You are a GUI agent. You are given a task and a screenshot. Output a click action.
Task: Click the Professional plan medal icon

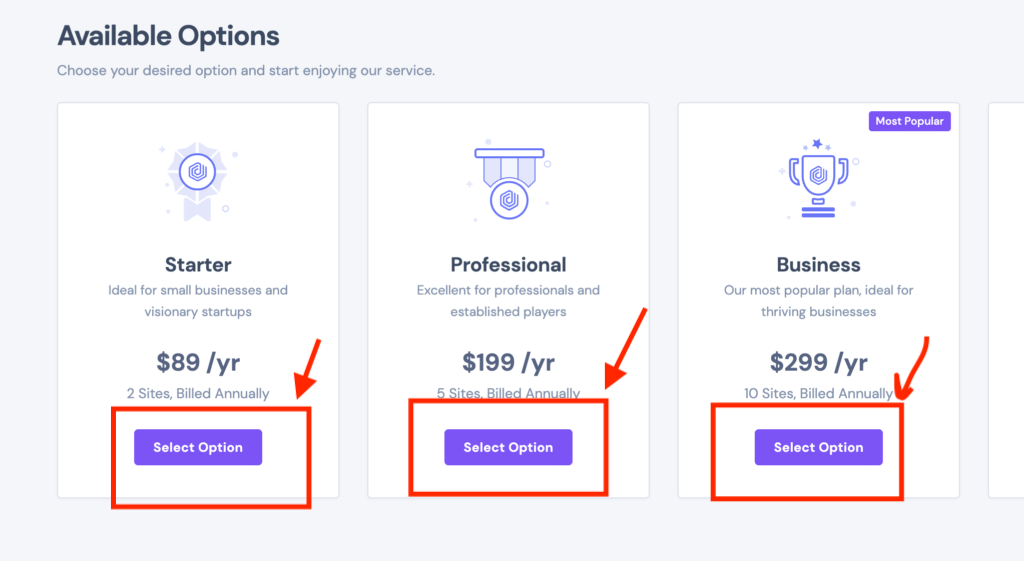tap(509, 179)
